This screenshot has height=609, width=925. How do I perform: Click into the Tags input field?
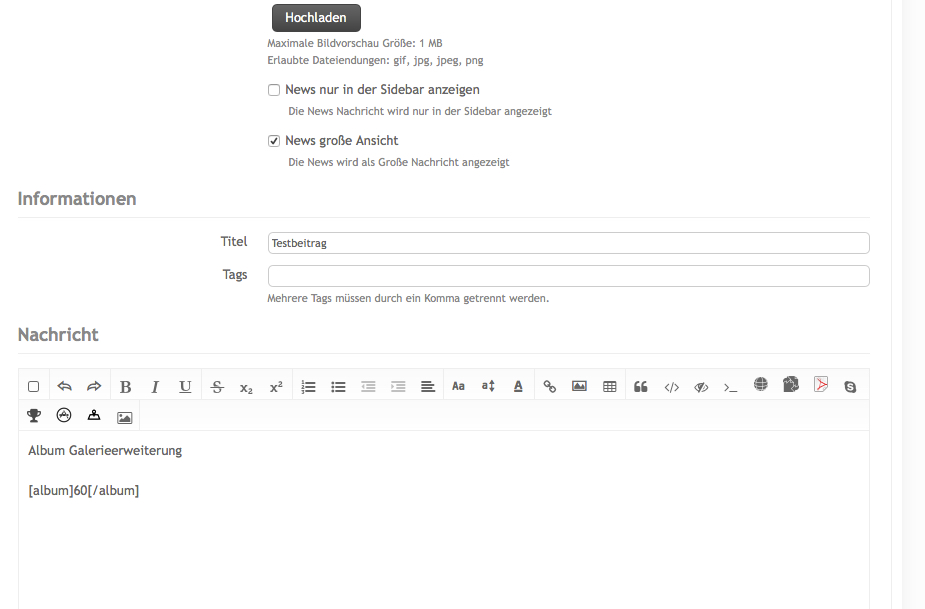point(568,275)
